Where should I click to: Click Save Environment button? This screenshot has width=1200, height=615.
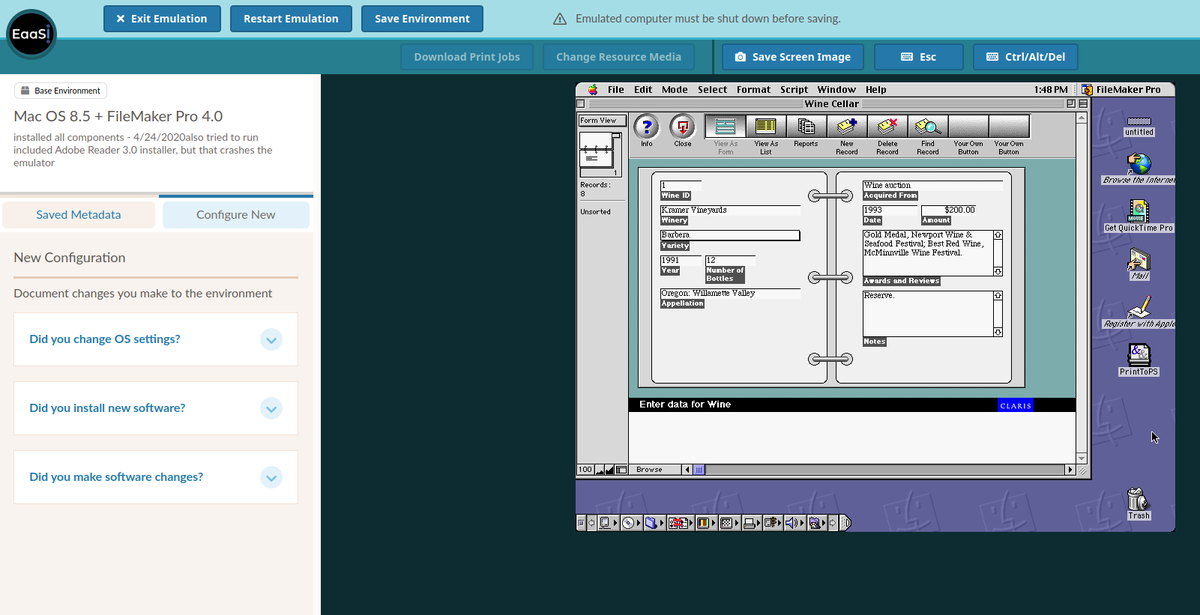(x=422, y=18)
